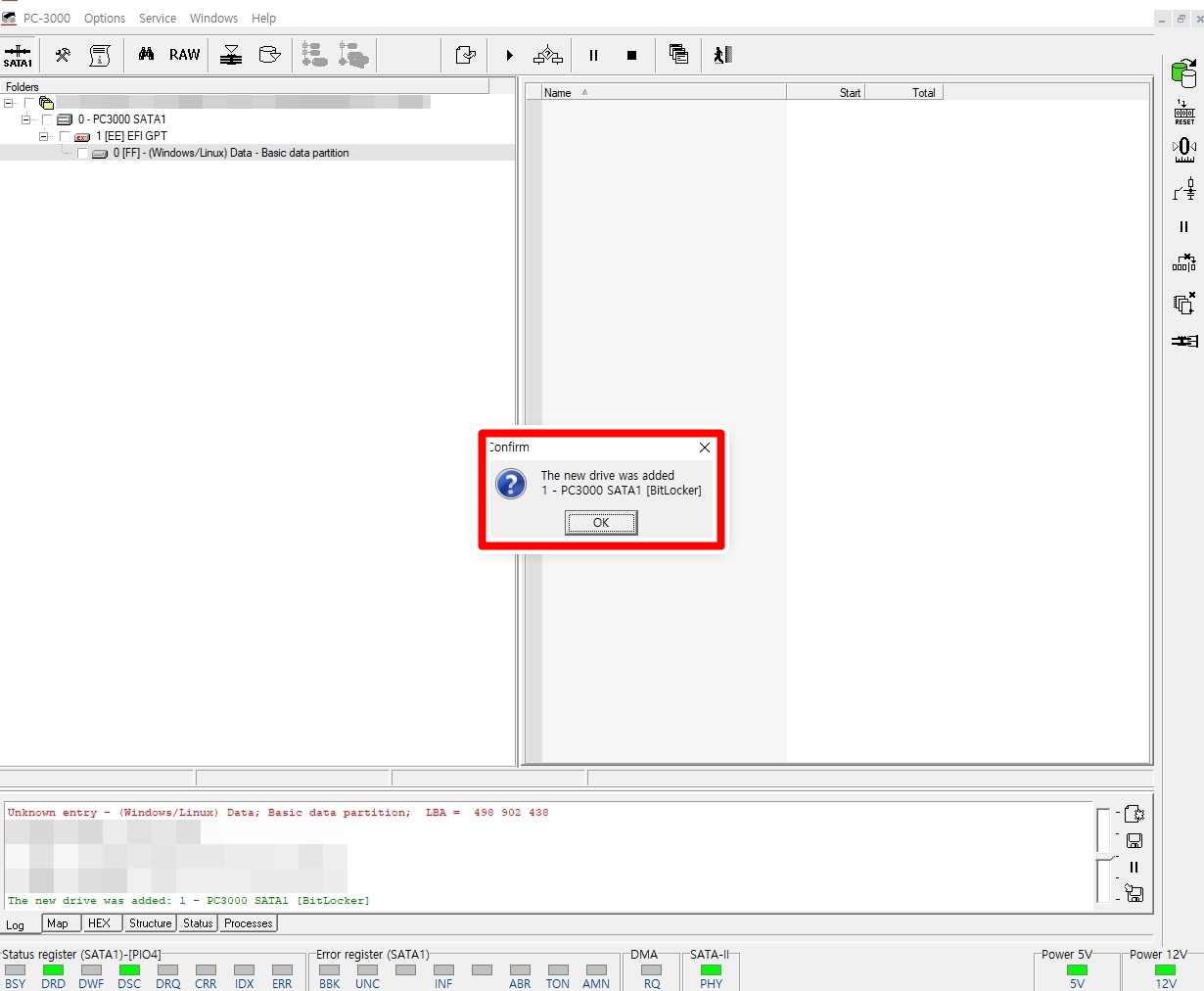This screenshot has width=1204, height=991.
Task: Click the grayed tree with drives icon
Action: [353, 55]
